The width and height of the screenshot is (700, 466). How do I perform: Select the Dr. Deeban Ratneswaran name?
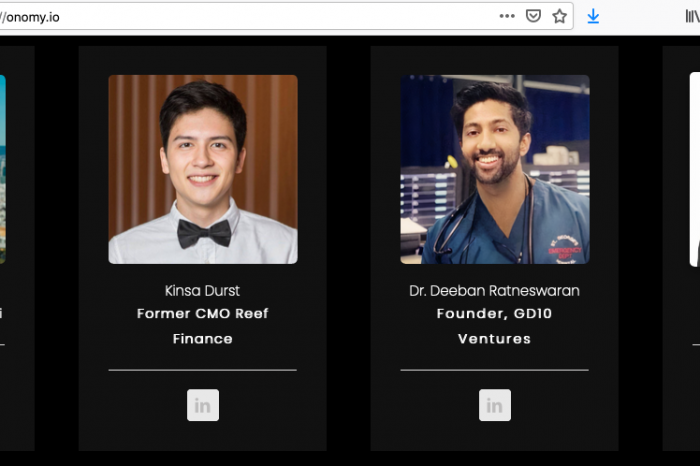pyautogui.click(x=494, y=291)
